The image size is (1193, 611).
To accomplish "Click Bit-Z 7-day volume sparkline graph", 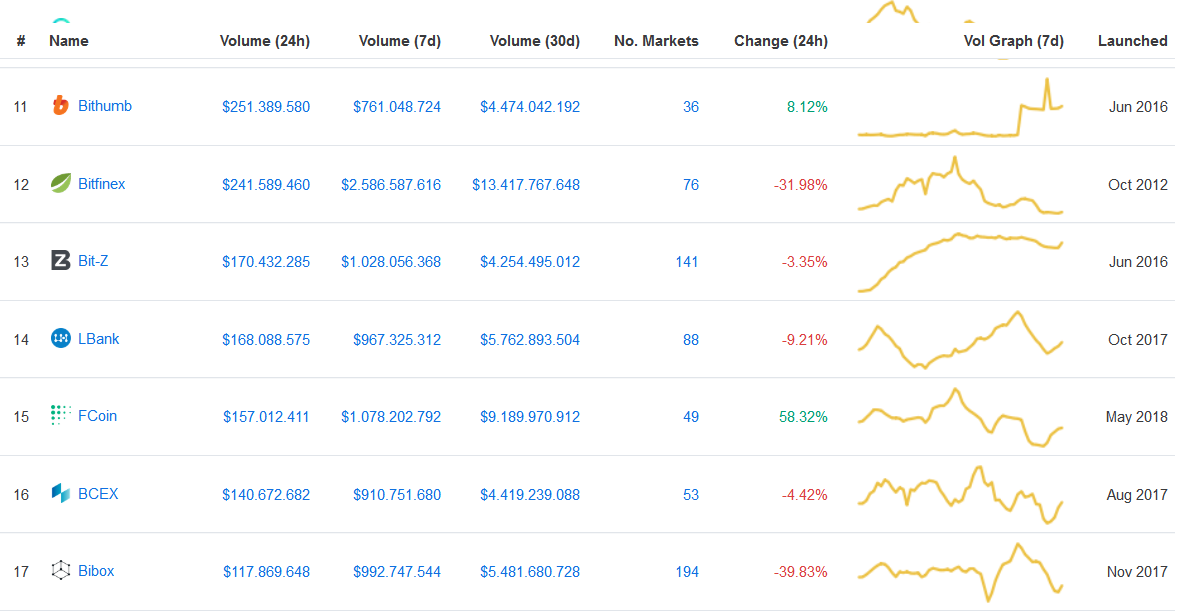I will coord(960,262).
